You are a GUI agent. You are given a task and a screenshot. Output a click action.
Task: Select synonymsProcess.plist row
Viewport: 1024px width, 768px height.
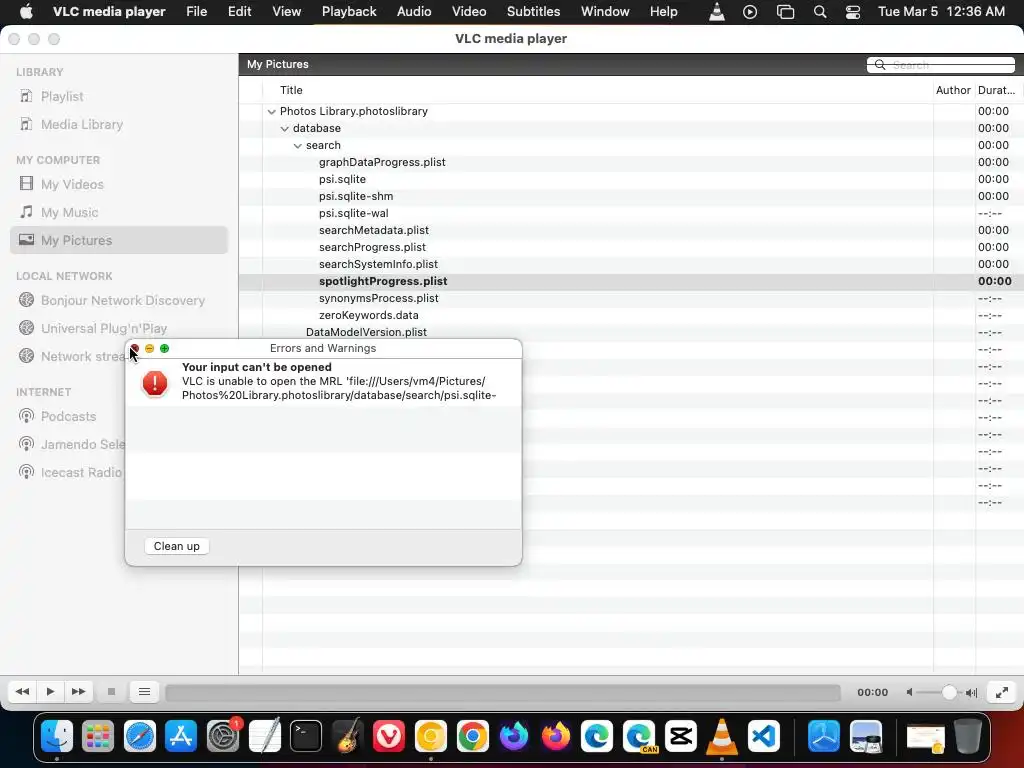[x=379, y=298]
